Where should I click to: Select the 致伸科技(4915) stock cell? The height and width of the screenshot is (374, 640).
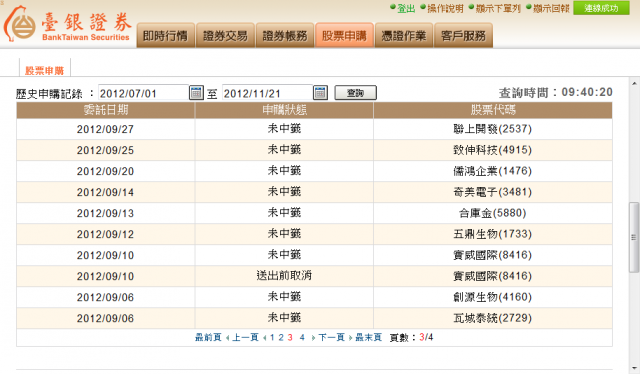point(493,150)
